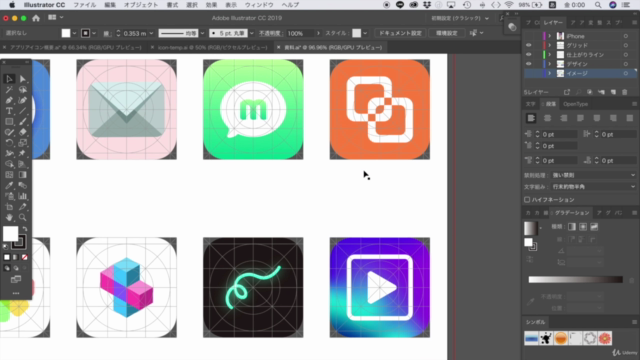Select the Artboard tool
The width and height of the screenshot is (640, 360).
pyautogui.click(x=9, y=207)
